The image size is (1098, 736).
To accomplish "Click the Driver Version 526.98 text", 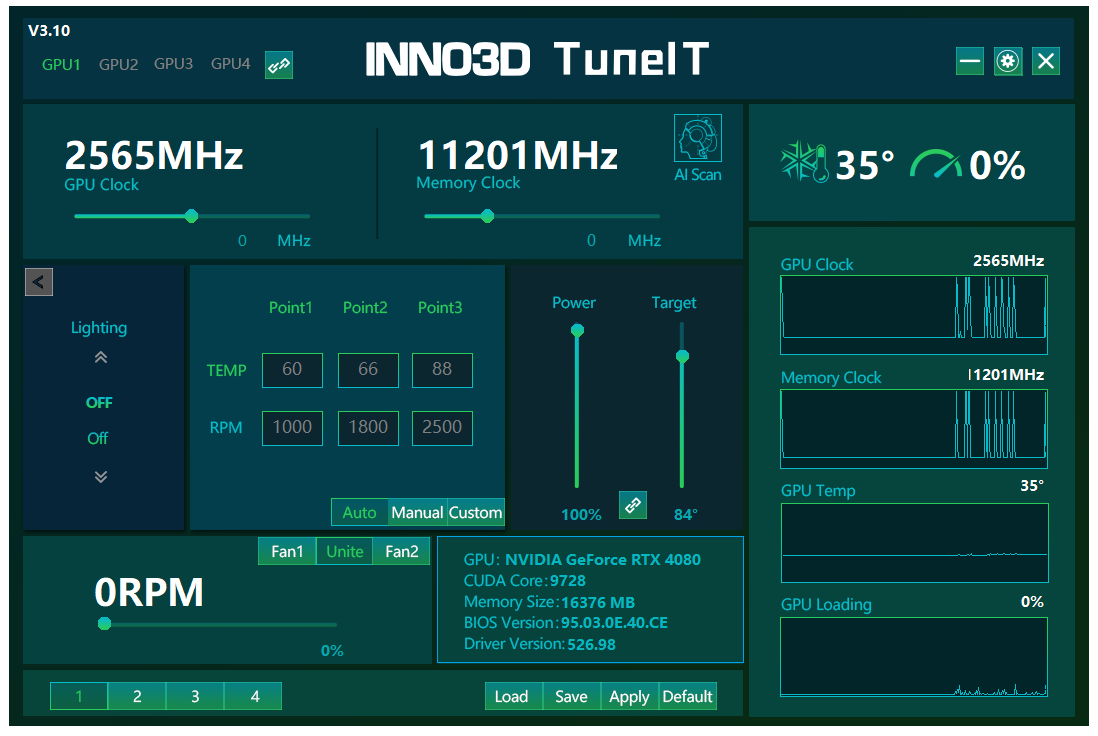I will click(x=540, y=644).
